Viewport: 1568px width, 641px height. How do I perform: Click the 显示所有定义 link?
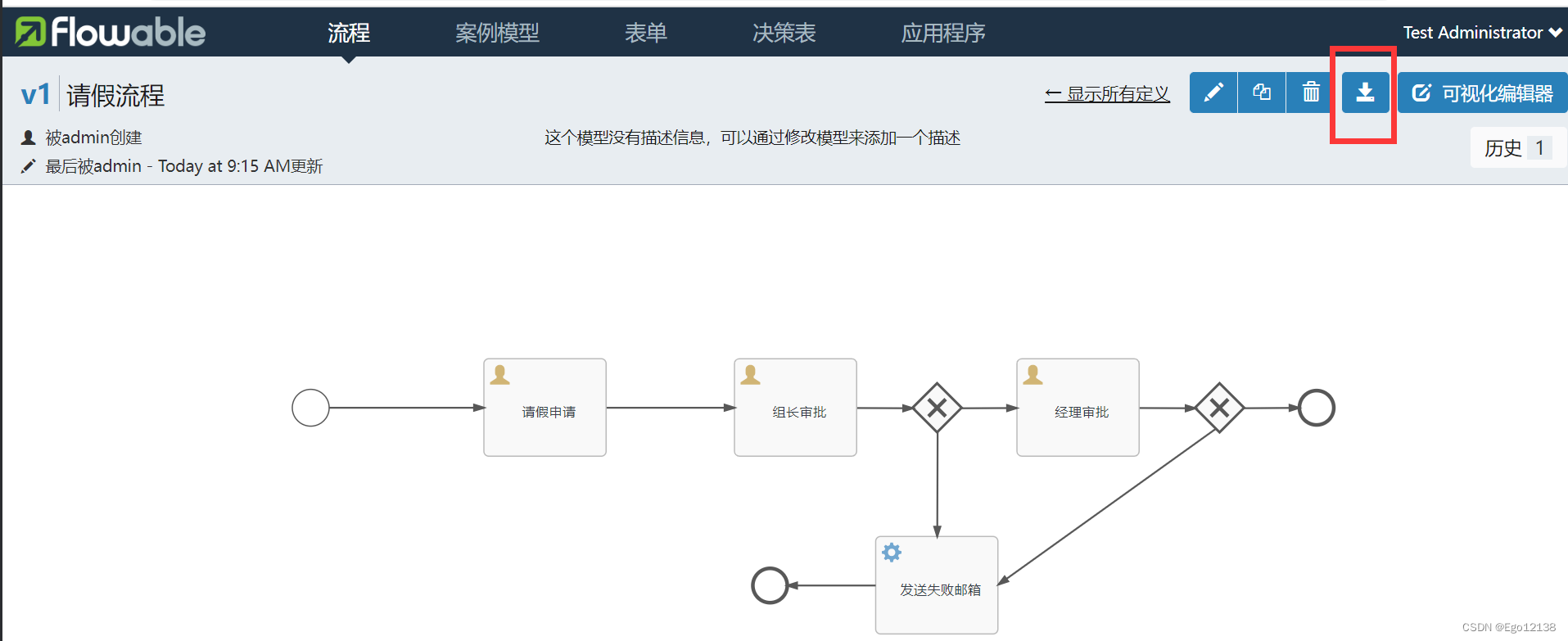1107,94
